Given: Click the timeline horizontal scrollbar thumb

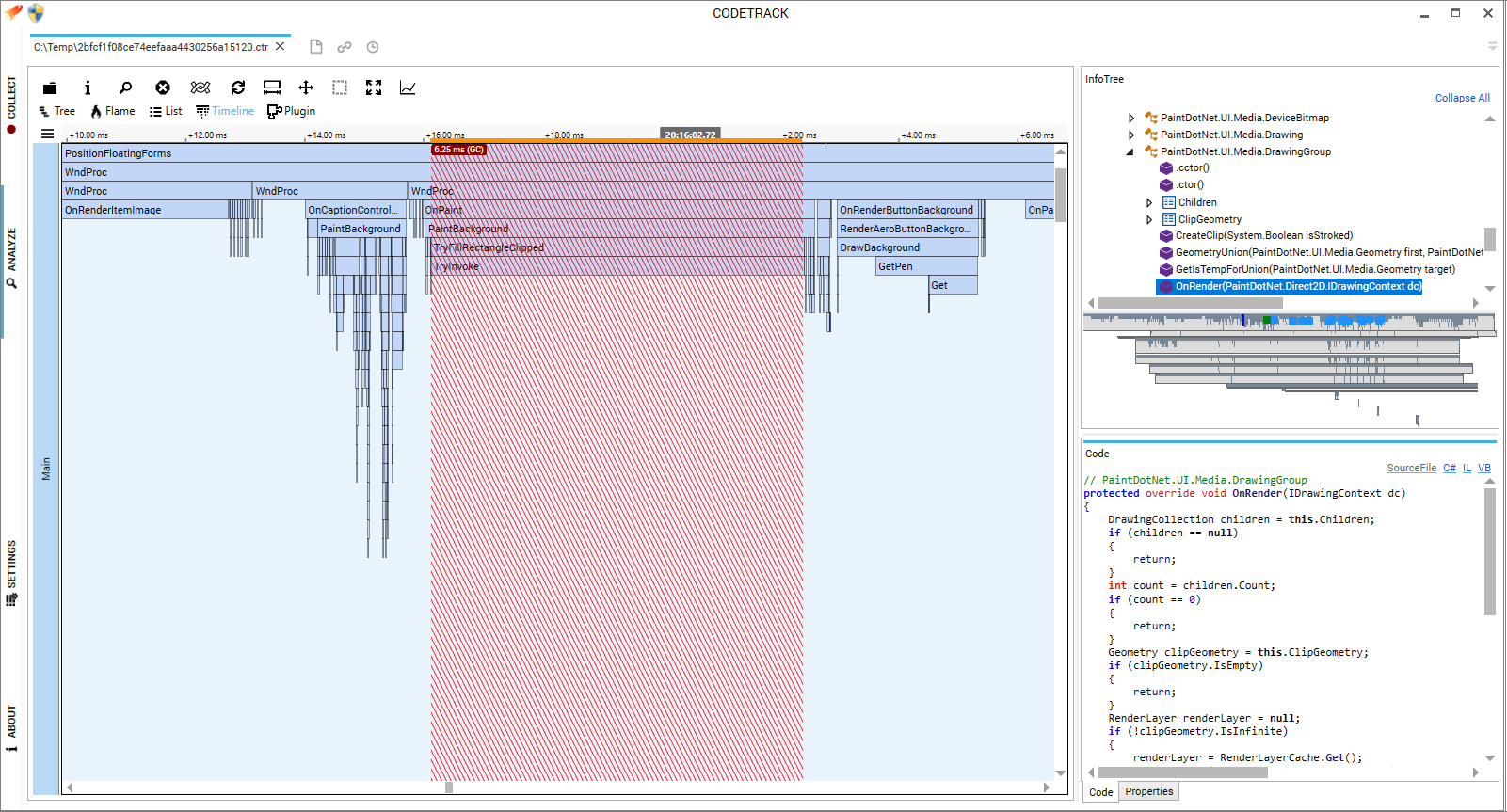Looking at the screenshot, I should 449,788.
